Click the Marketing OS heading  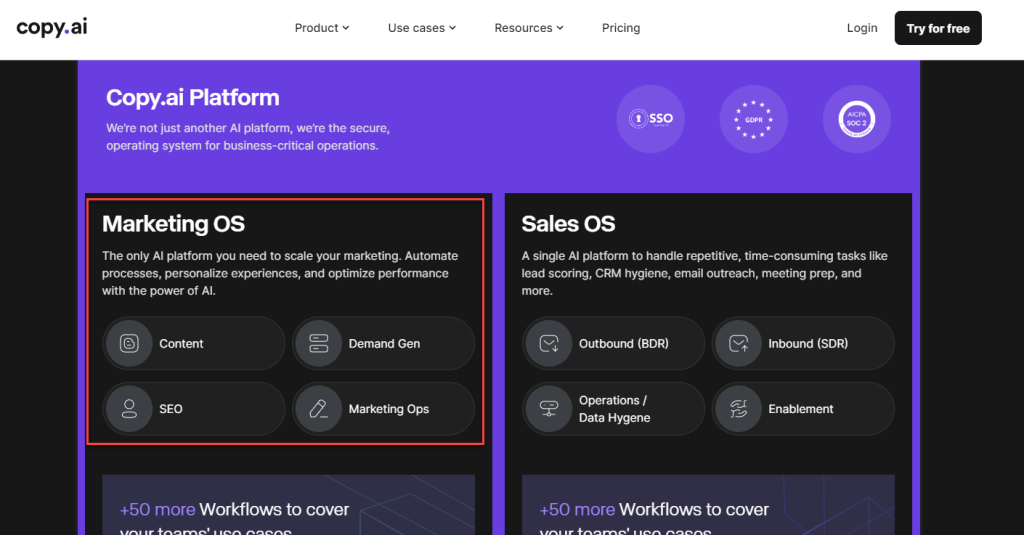173,224
